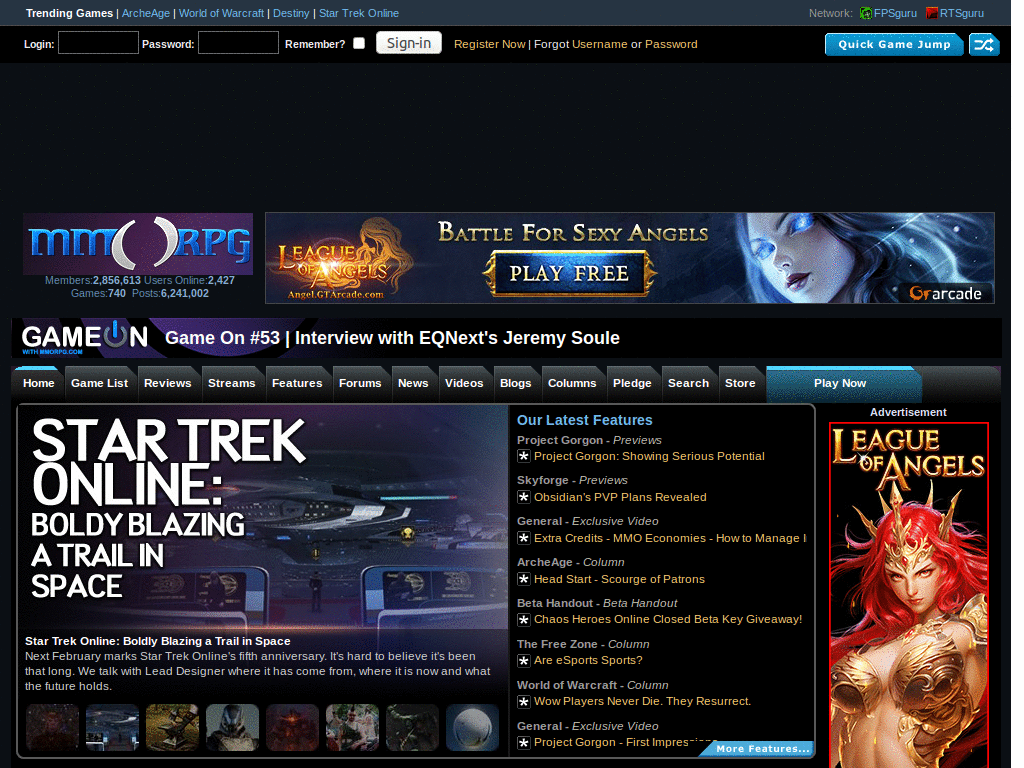Open the Destiny trending game link
1024x768 pixels.
click(x=291, y=13)
